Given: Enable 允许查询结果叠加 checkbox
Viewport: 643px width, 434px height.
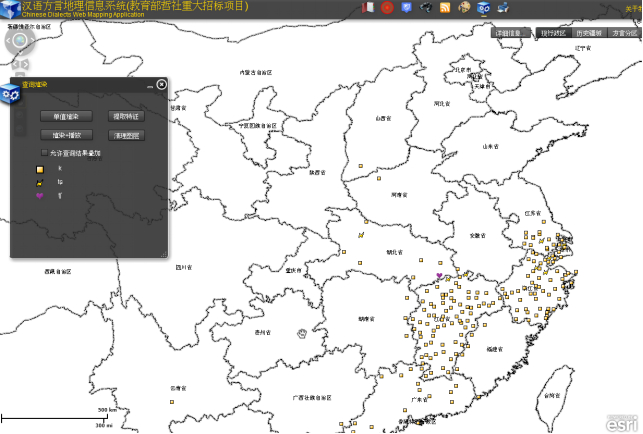Looking at the screenshot, I should 44,153.
